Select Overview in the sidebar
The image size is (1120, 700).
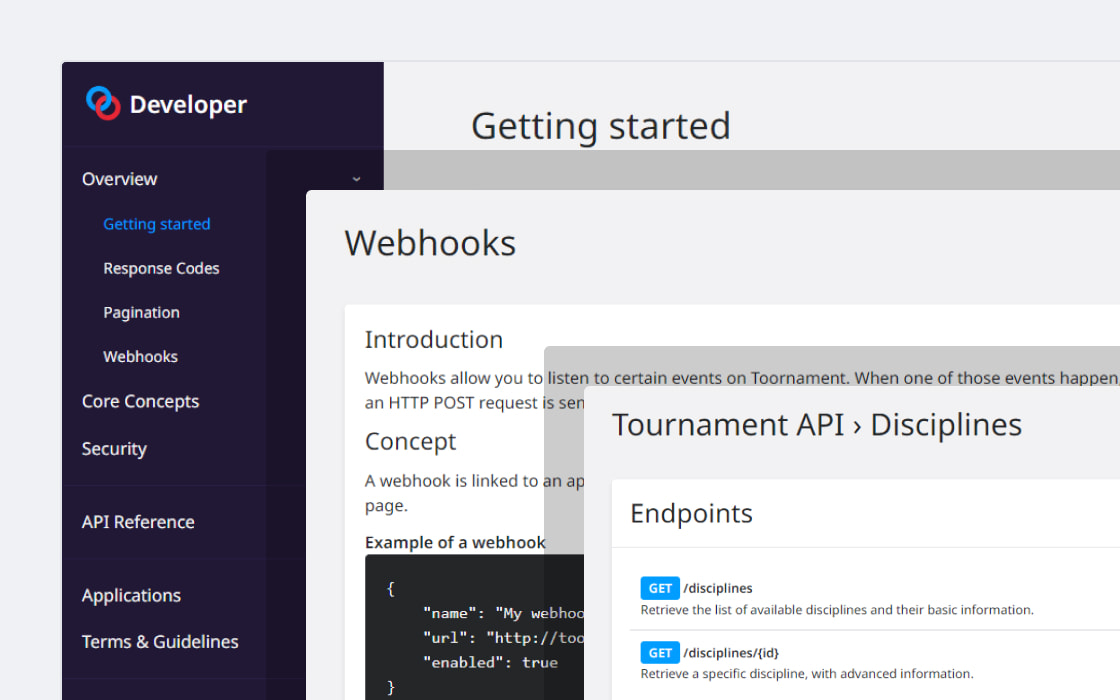click(x=120, y=179)
